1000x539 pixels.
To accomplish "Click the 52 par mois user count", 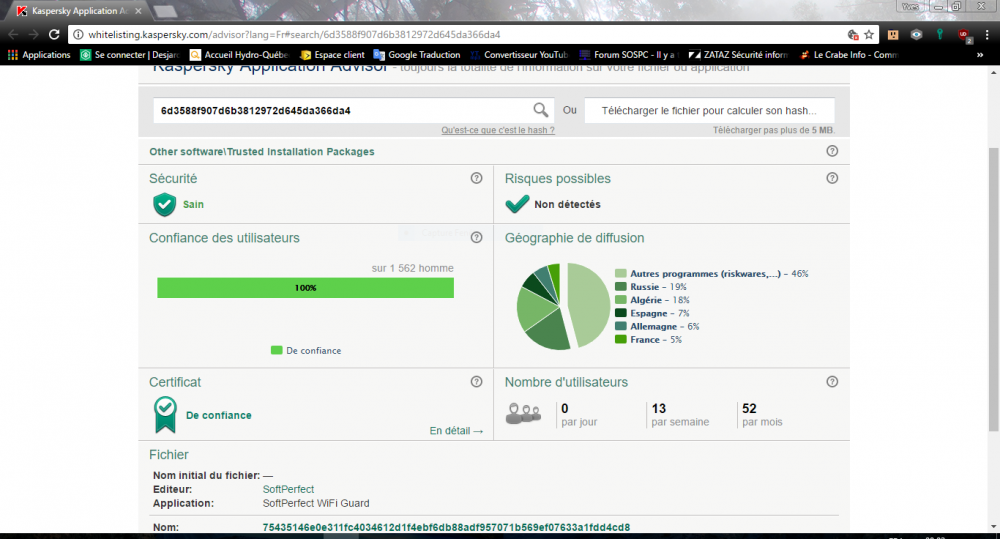I will coord(762,415).
